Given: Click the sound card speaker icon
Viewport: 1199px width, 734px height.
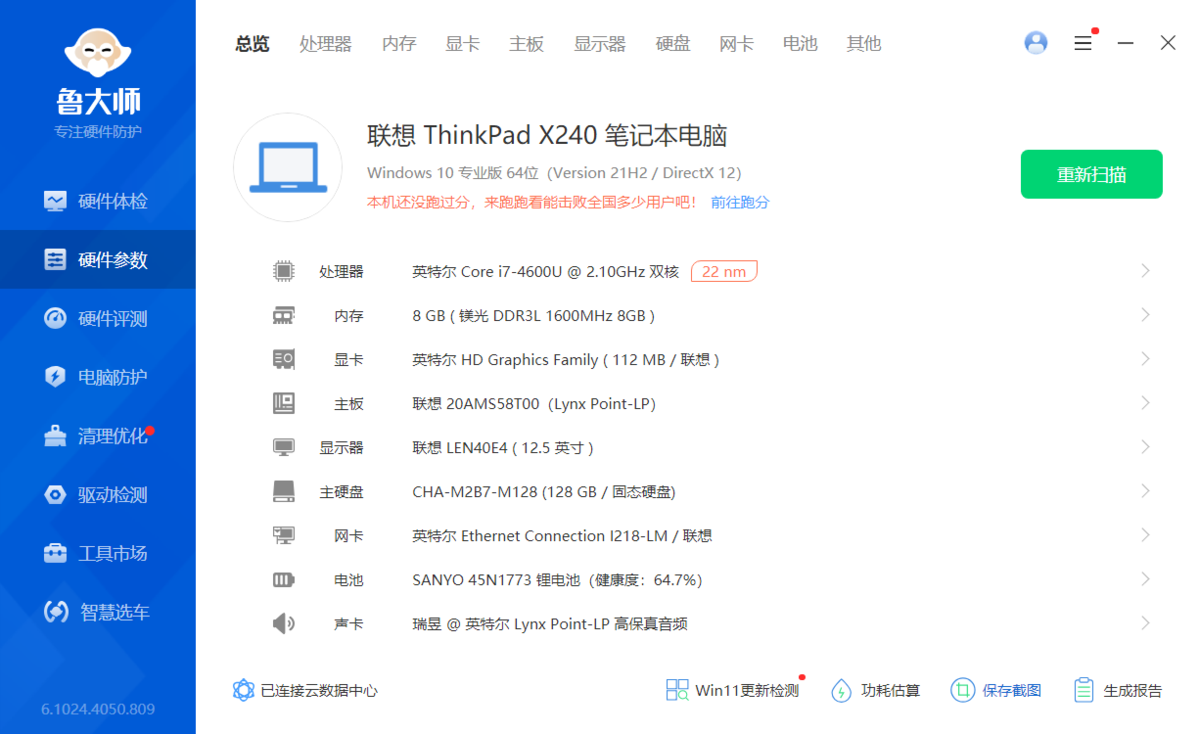Looking at the screenshot, I should tap(284, 623).
